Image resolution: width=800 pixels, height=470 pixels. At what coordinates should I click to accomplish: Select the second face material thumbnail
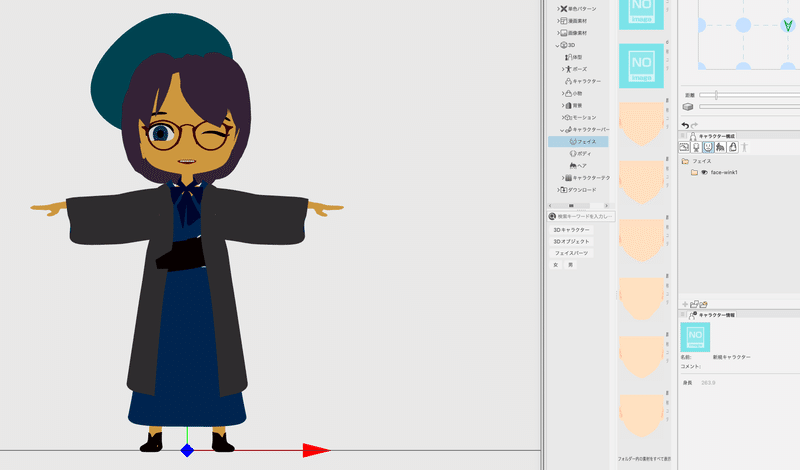[x=641, y=183]
